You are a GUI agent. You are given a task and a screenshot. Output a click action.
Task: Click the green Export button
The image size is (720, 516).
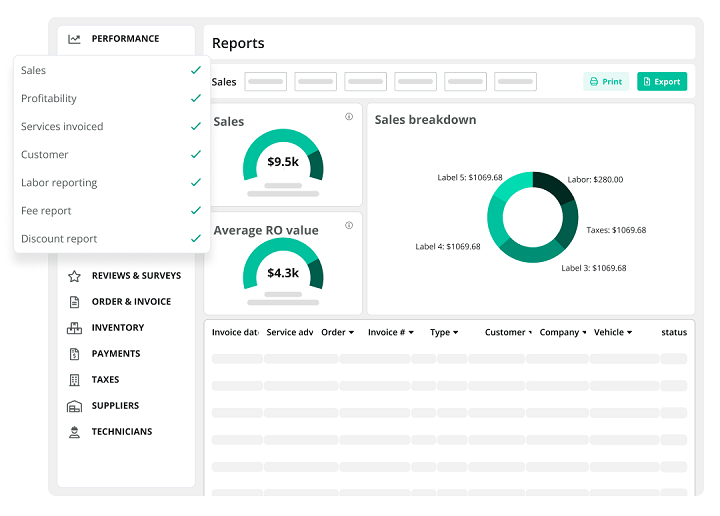(x=661, y=82)
